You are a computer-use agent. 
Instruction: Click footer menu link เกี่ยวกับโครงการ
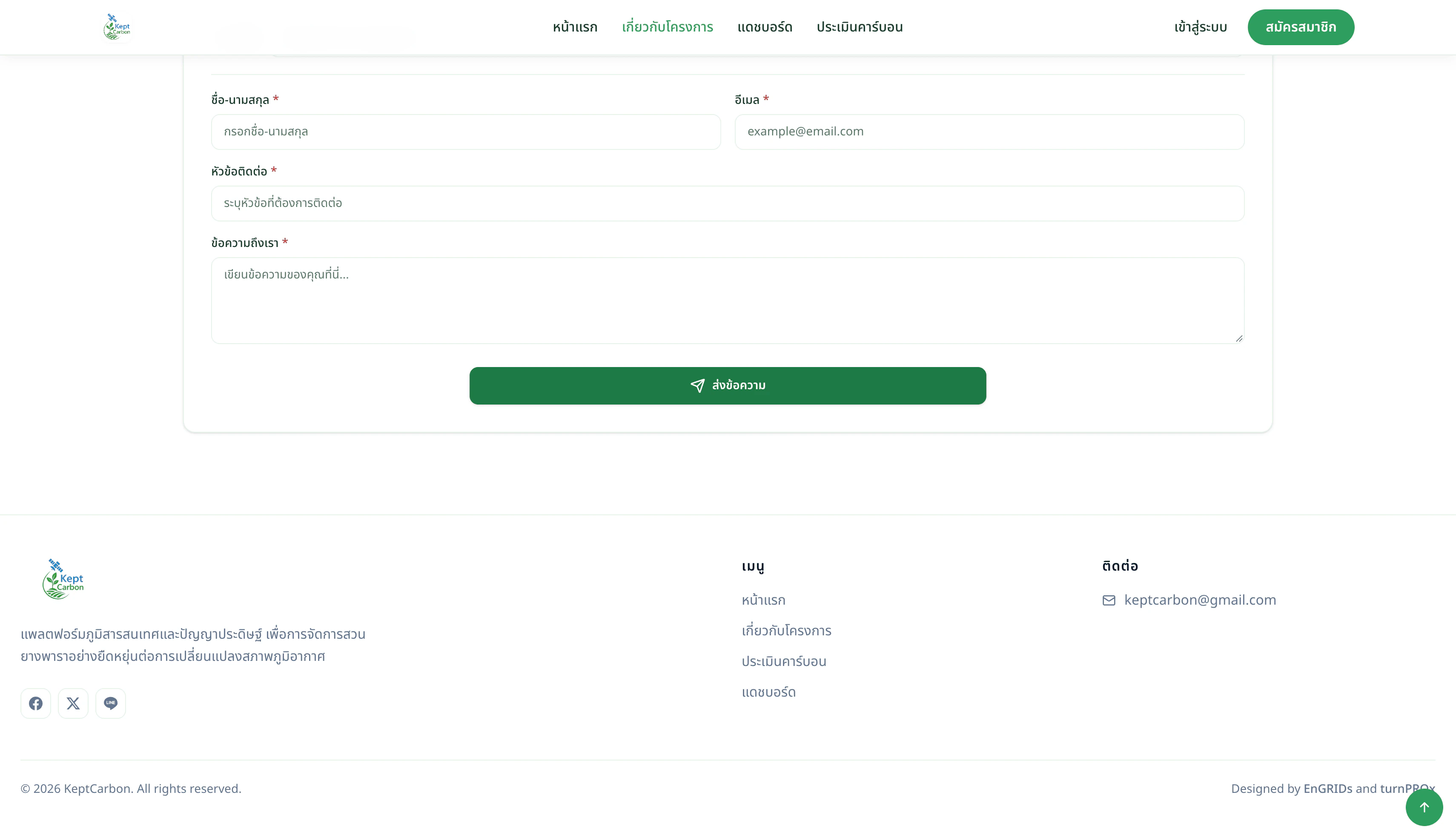click(x=786, y=630)
